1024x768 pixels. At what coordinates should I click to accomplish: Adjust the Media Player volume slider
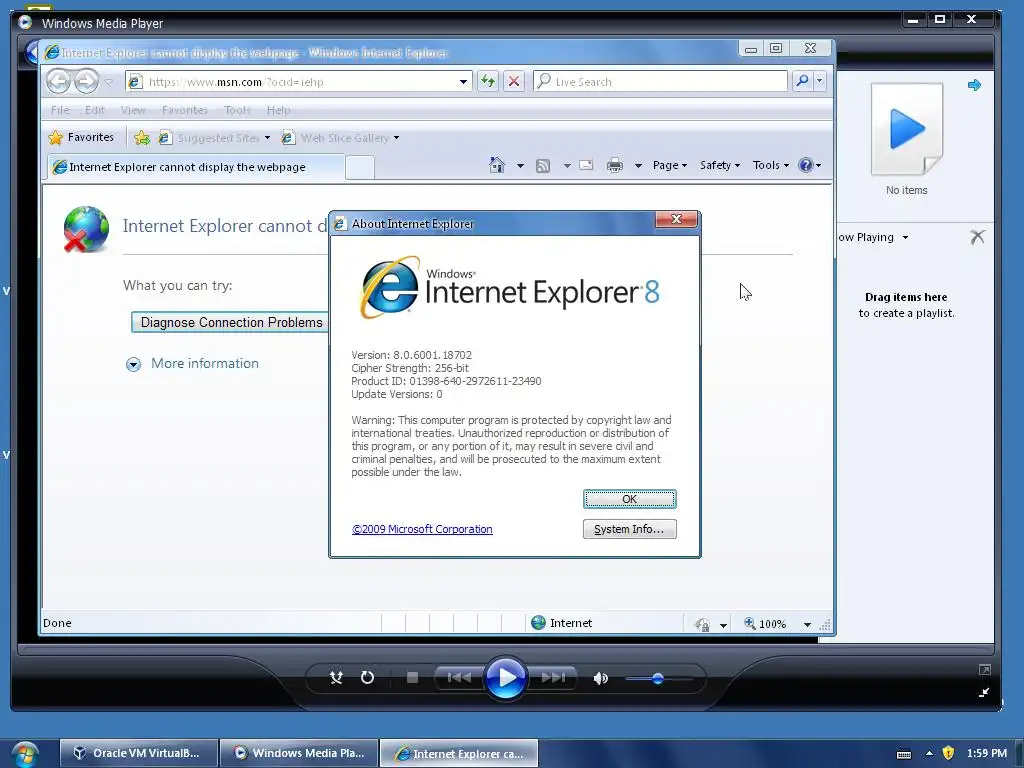click(x=658, y=679)
